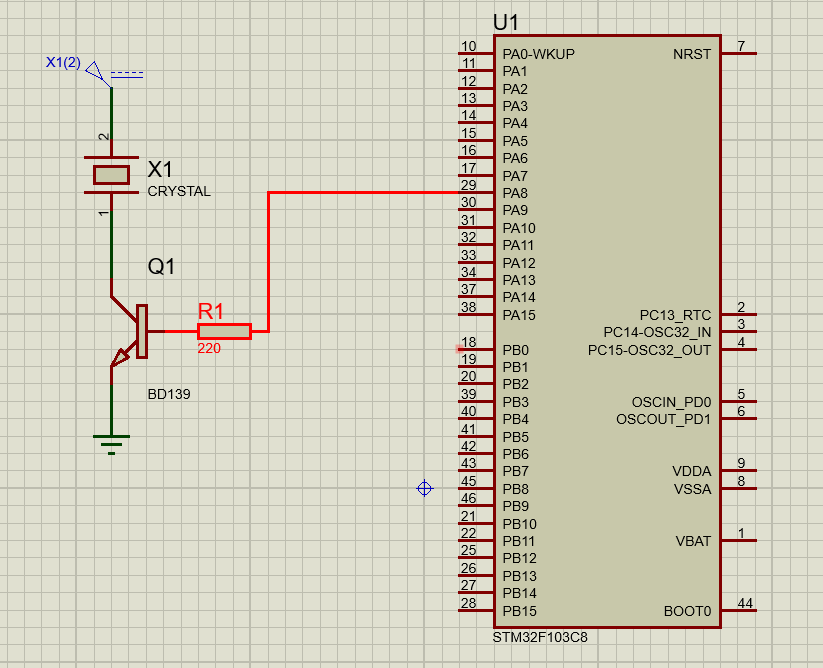The height and width of the screenshot is (668, 823).
Task: Click the PB3 pin 39 line
Action: [x=477, y=401]
